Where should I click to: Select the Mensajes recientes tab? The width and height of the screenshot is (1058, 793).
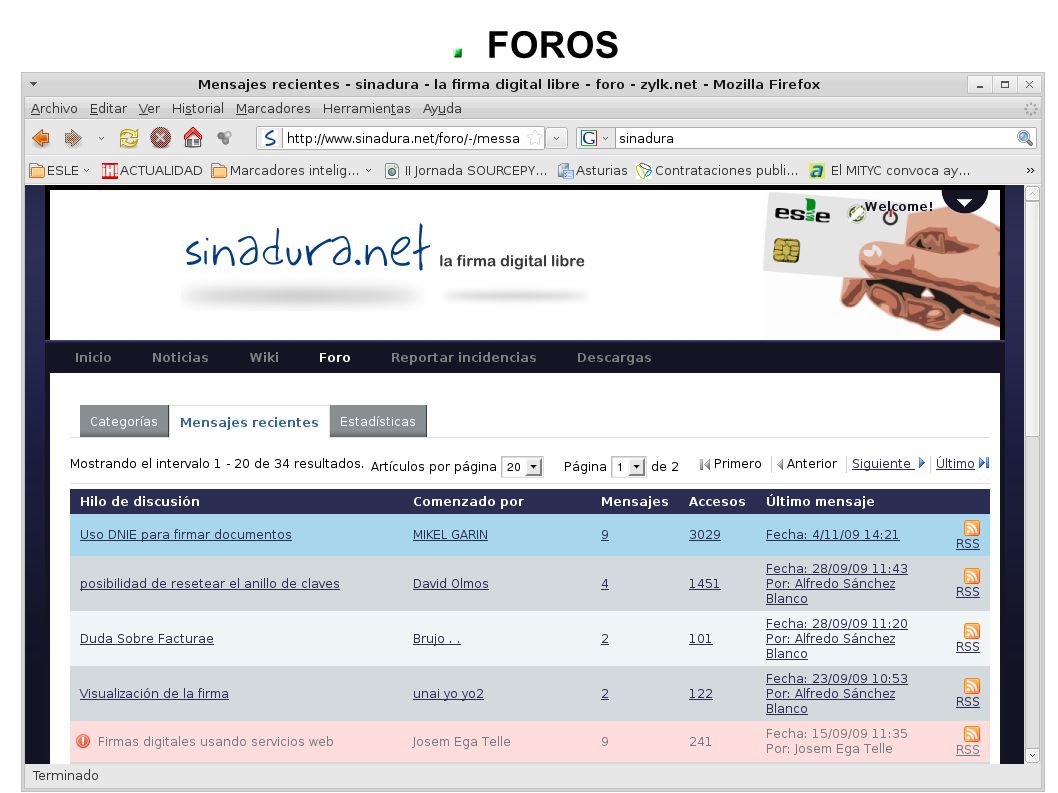coord(249,422)
